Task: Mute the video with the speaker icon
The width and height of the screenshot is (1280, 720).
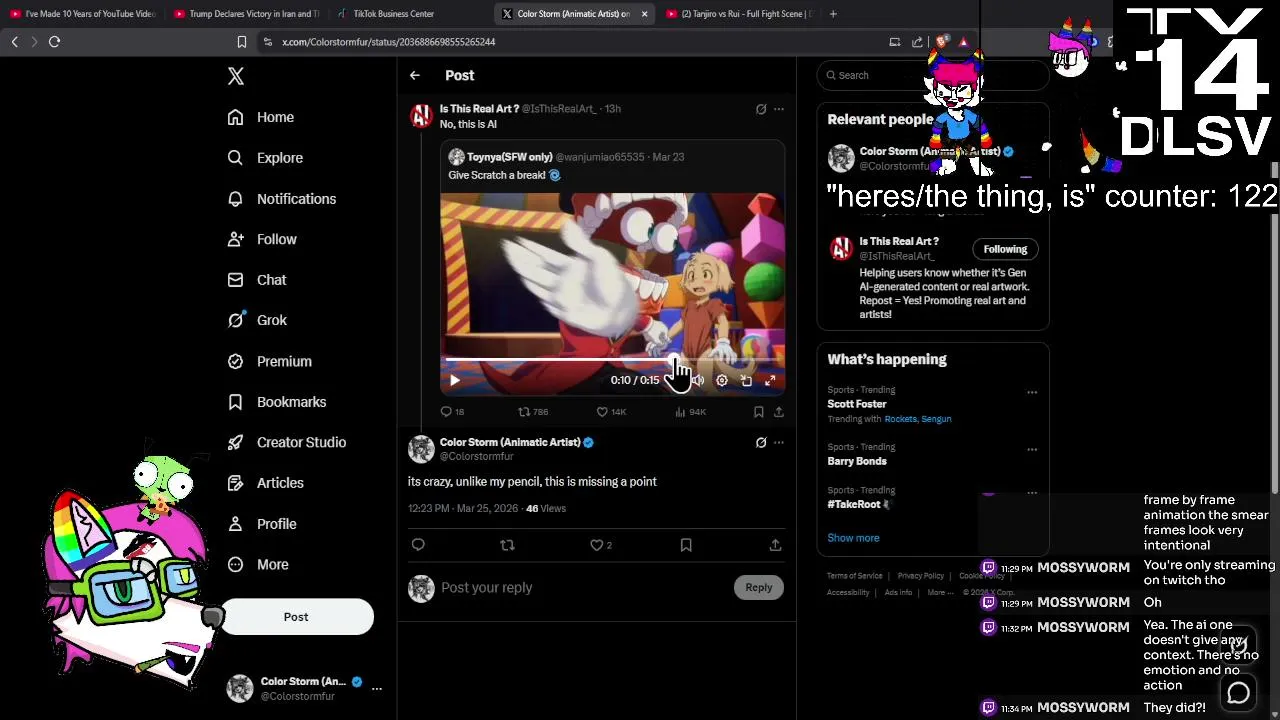Action: click(697, 380)
